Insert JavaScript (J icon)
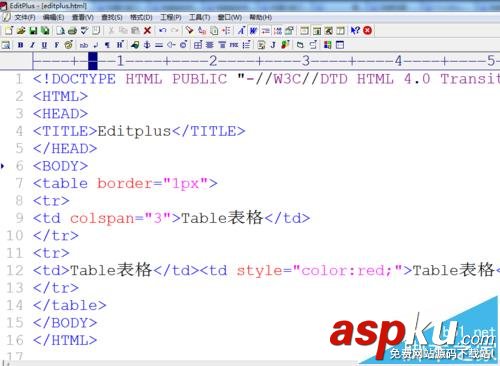This screenshot has height=366, width=500. (x=273, y=45)
